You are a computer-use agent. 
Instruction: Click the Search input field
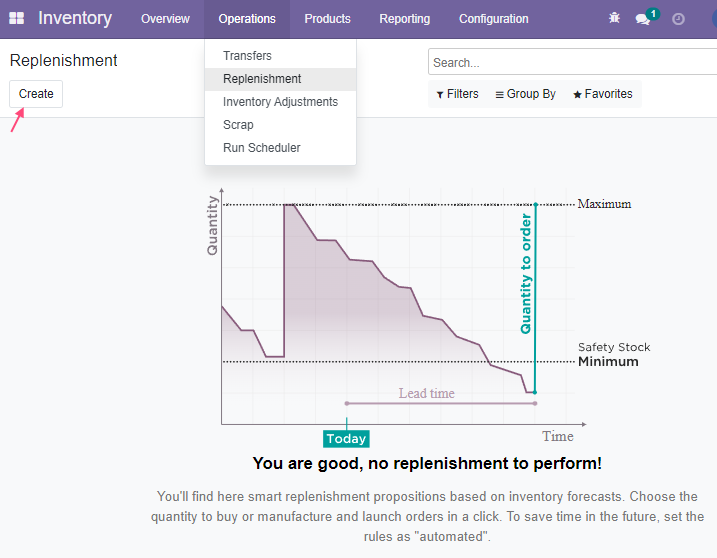coord(573,62)
